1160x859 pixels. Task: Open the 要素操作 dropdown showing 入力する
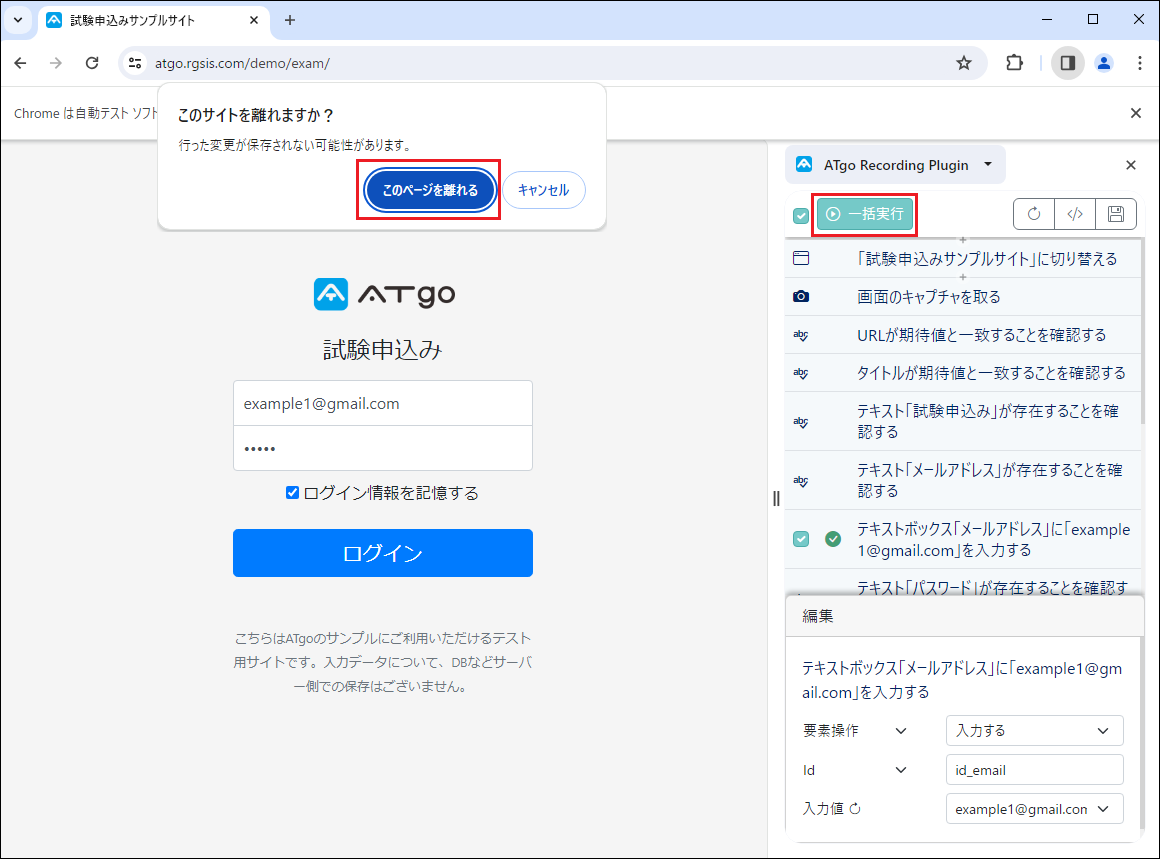[x=1034, y=730]
